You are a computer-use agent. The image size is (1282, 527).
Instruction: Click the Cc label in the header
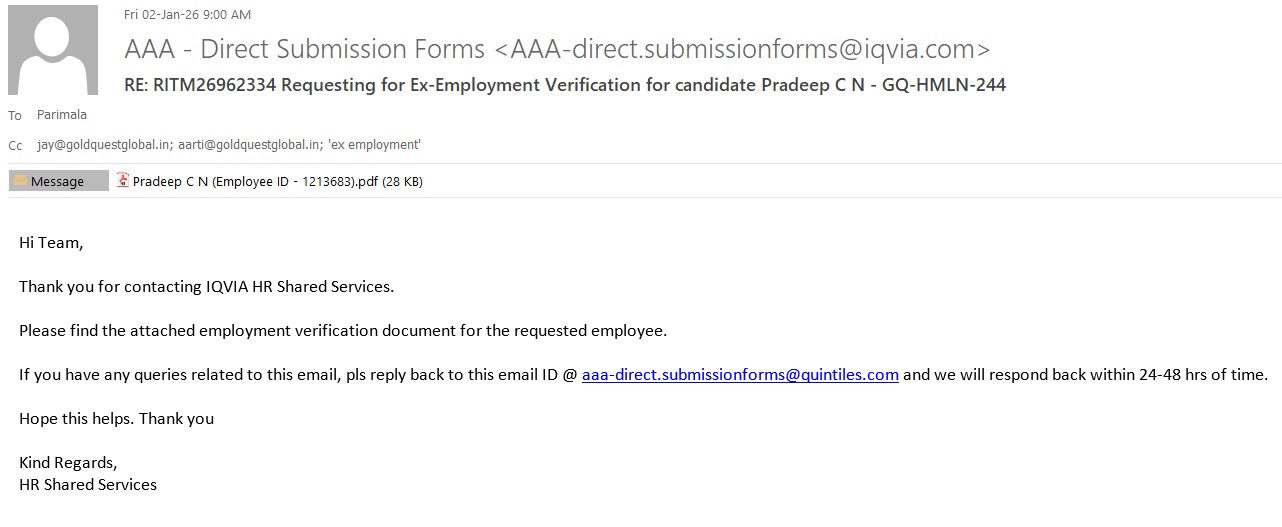click(x=15, y=146)
